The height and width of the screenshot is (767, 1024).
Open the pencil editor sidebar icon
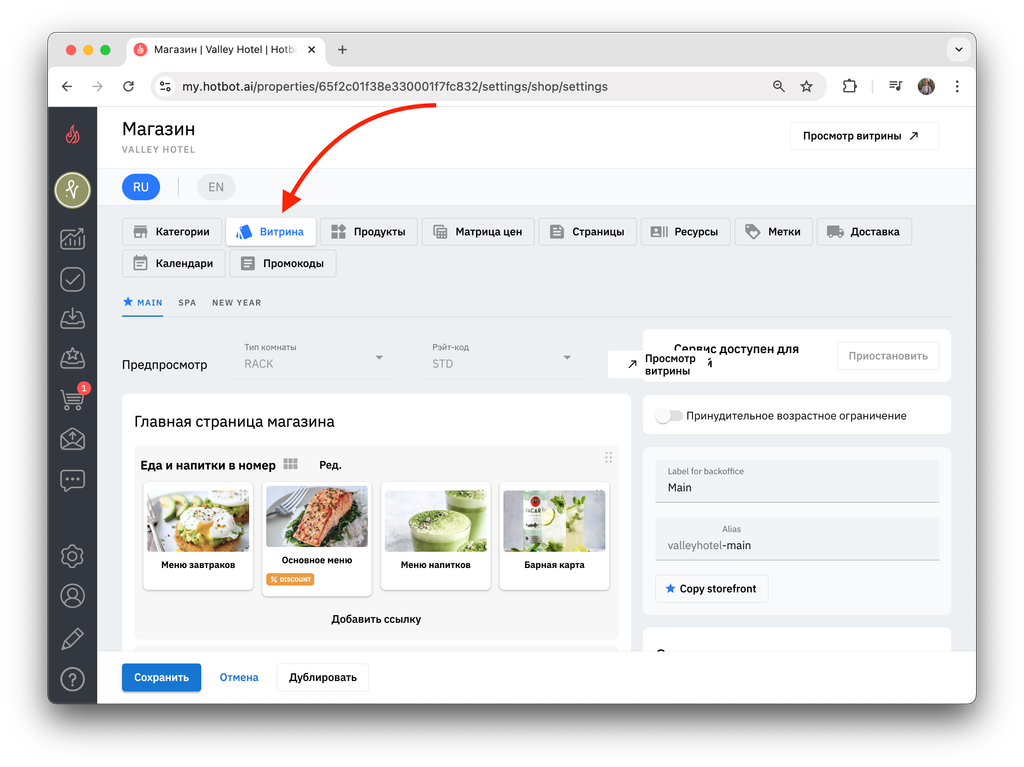point(72,638)
